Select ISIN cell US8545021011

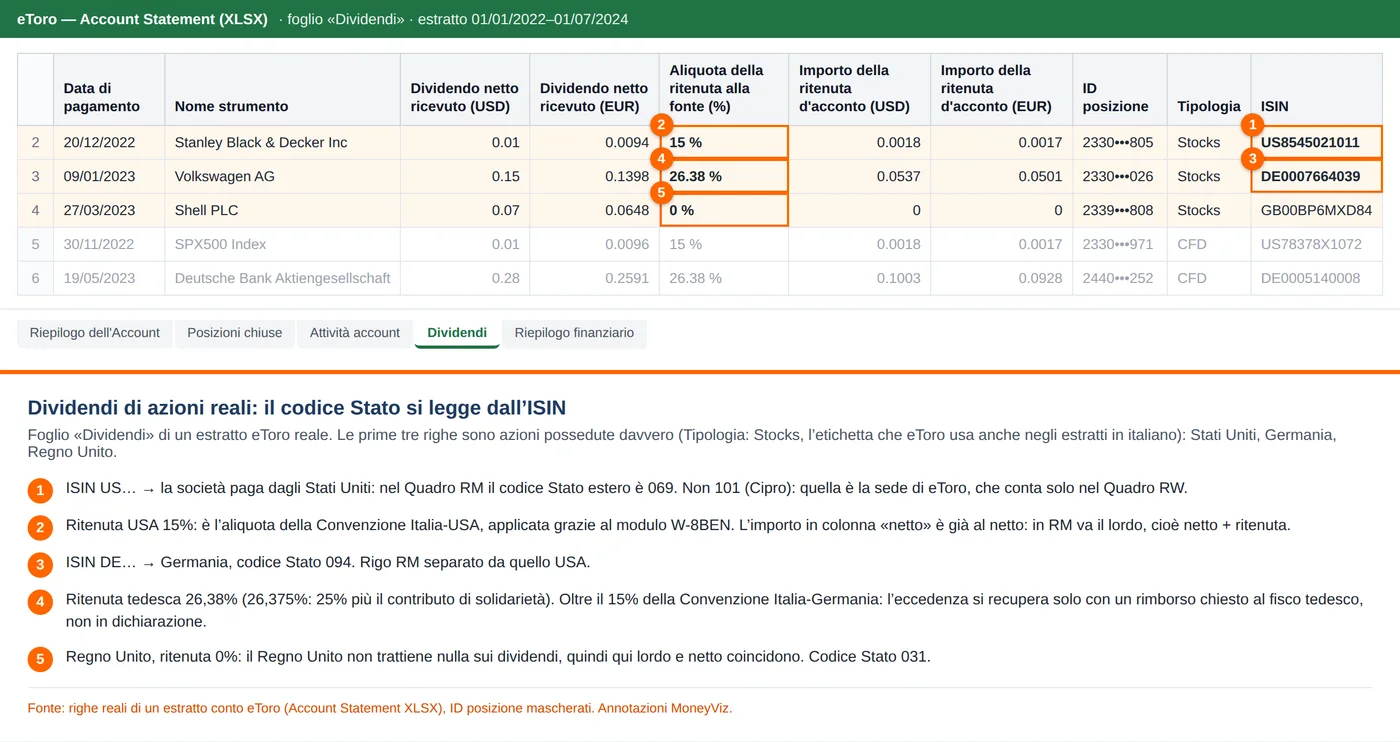[1317, 143]
